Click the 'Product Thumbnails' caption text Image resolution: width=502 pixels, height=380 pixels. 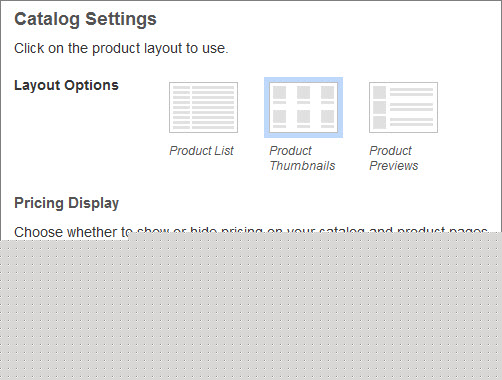click(x=302, y=158)
